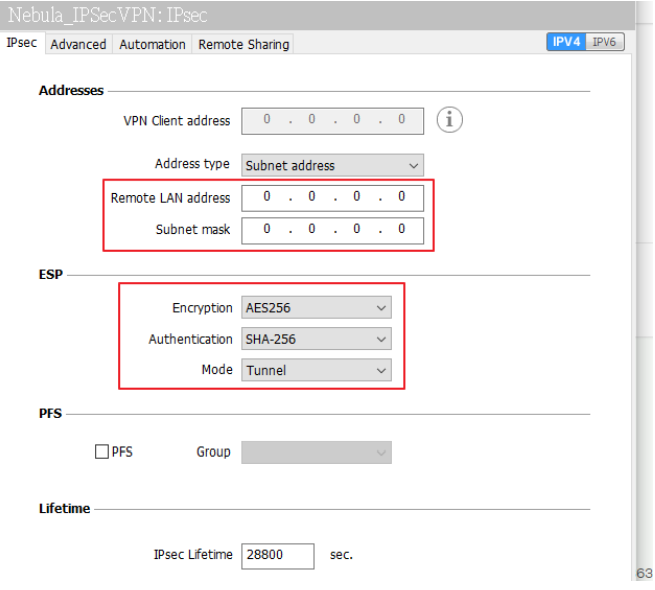Click the IPsec Lifetime input field
This screenshot has height=590, width=655.
click(277, 555)
